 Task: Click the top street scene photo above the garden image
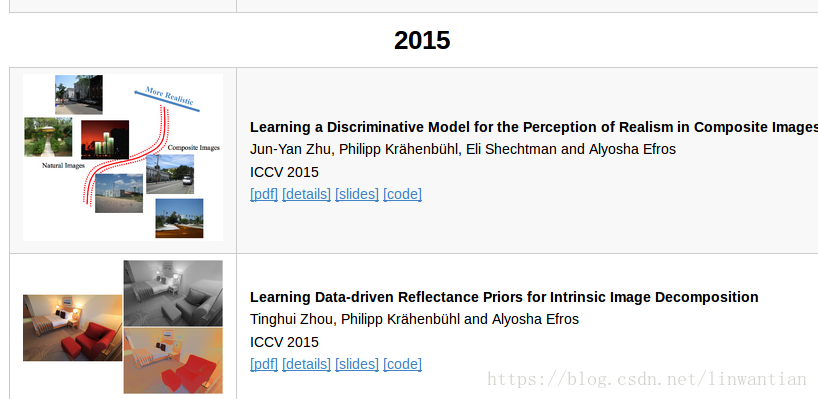pos(79,94)
